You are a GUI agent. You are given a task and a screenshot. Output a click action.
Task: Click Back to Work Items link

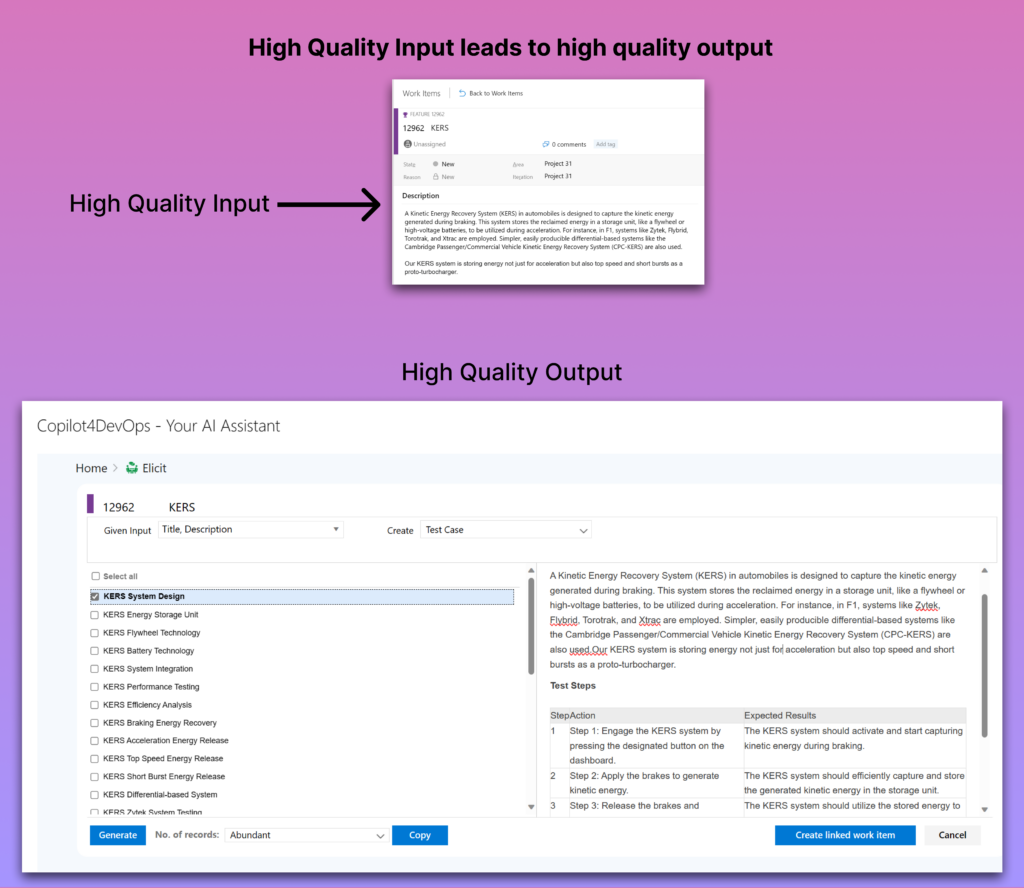496,93
